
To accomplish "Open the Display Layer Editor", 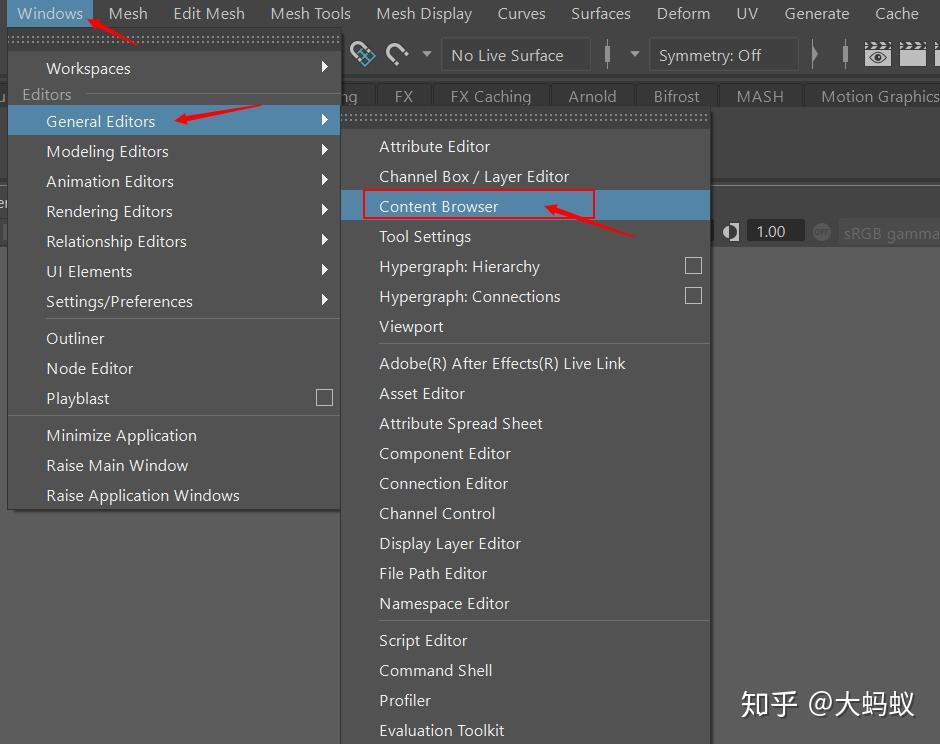I will pos(525,543).
